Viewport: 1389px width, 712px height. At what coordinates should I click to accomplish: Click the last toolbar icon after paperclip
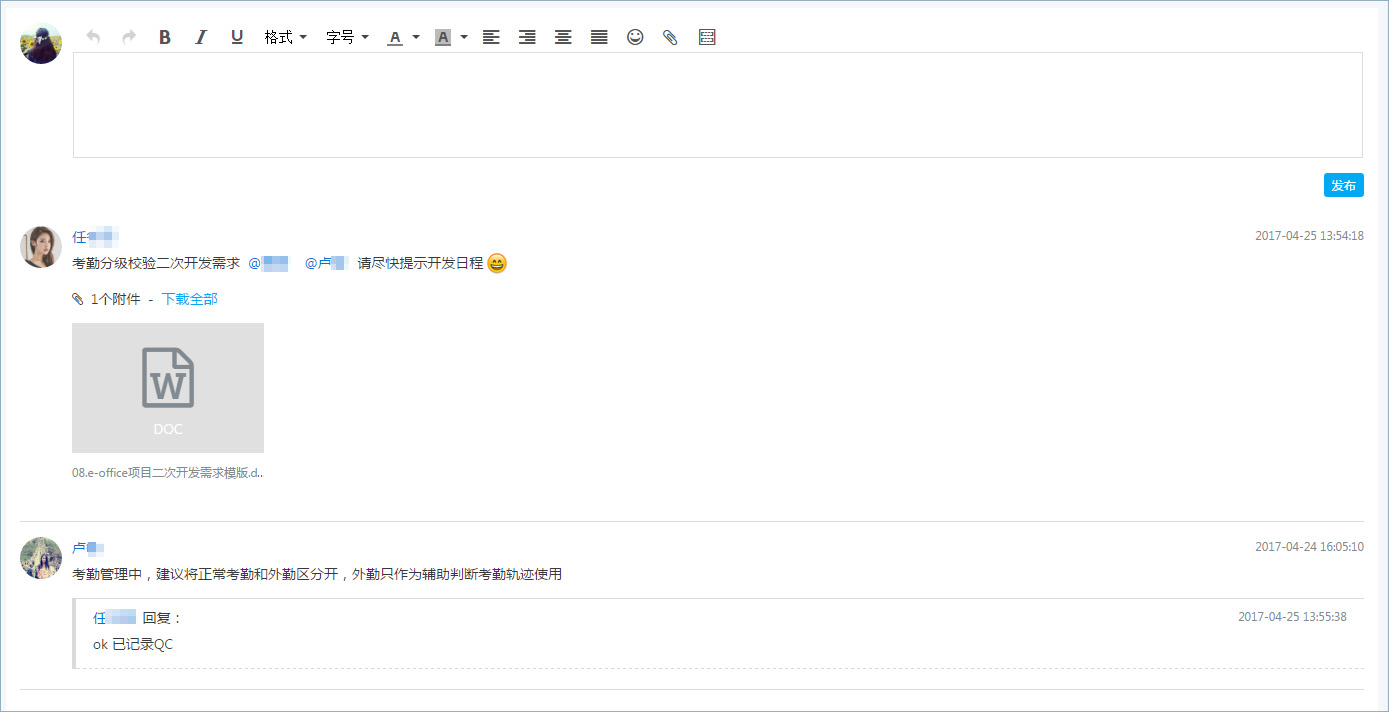pos(707,37)
